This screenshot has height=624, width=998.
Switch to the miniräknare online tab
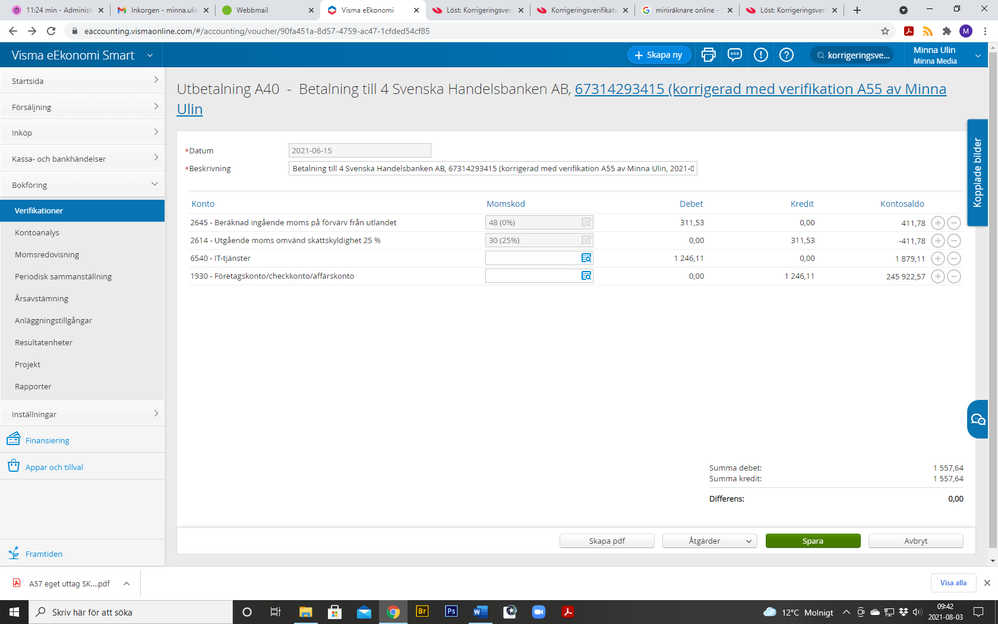686,10
